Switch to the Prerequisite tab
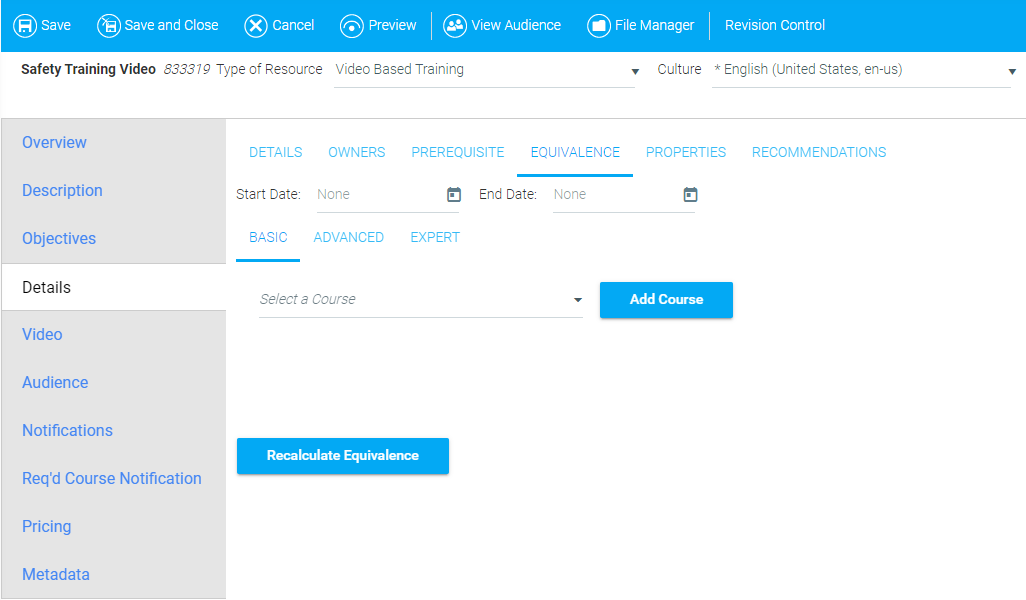The height and width of the screenshot is (600, 1026). click(x=457, y=152)
